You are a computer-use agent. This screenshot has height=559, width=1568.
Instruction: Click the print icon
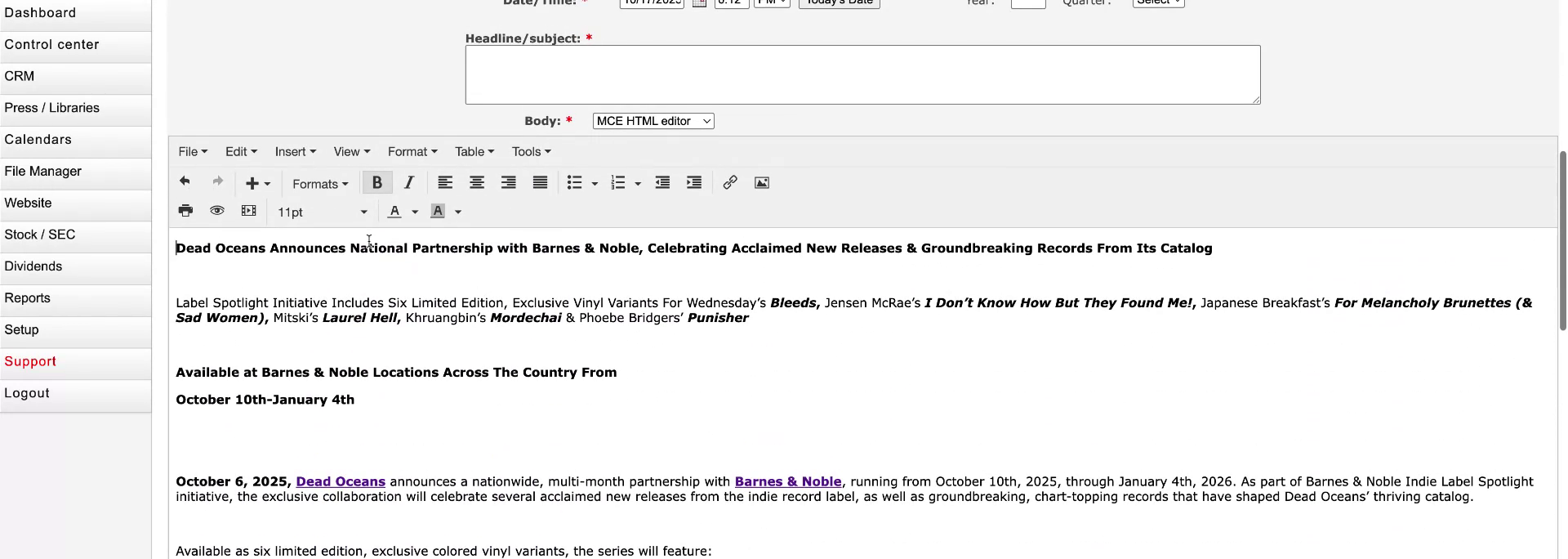point(186,211)
